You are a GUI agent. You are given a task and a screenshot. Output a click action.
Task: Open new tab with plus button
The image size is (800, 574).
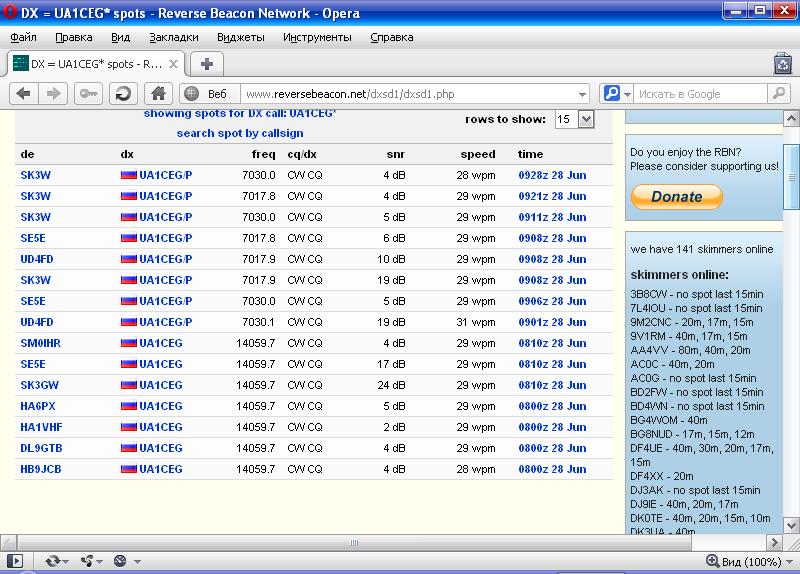(207, 63)
